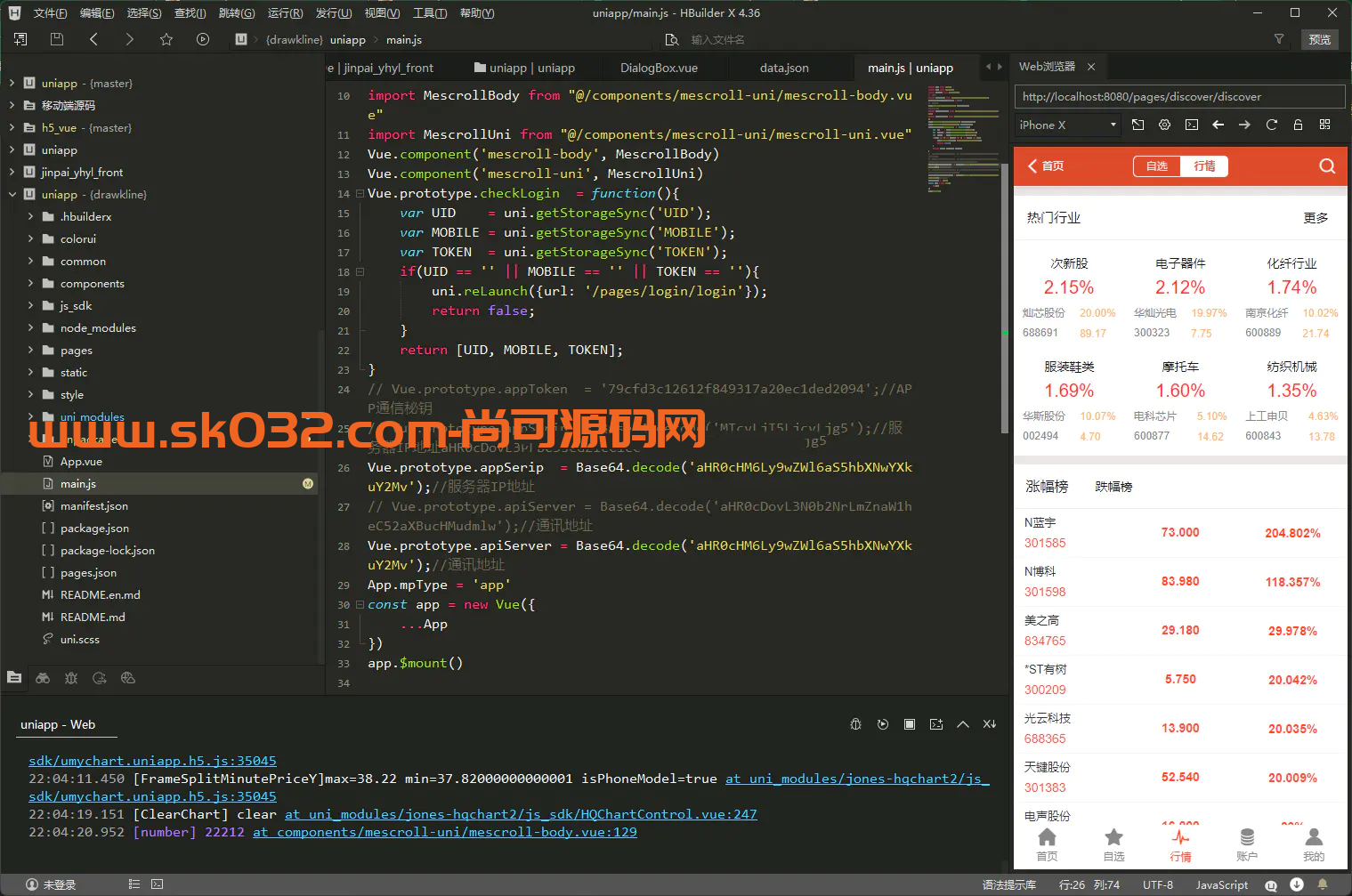This screenshot has height=896, width=1352.
Task: Select 自选 segmented toggle in app header
Action: tap(1156, 166)
